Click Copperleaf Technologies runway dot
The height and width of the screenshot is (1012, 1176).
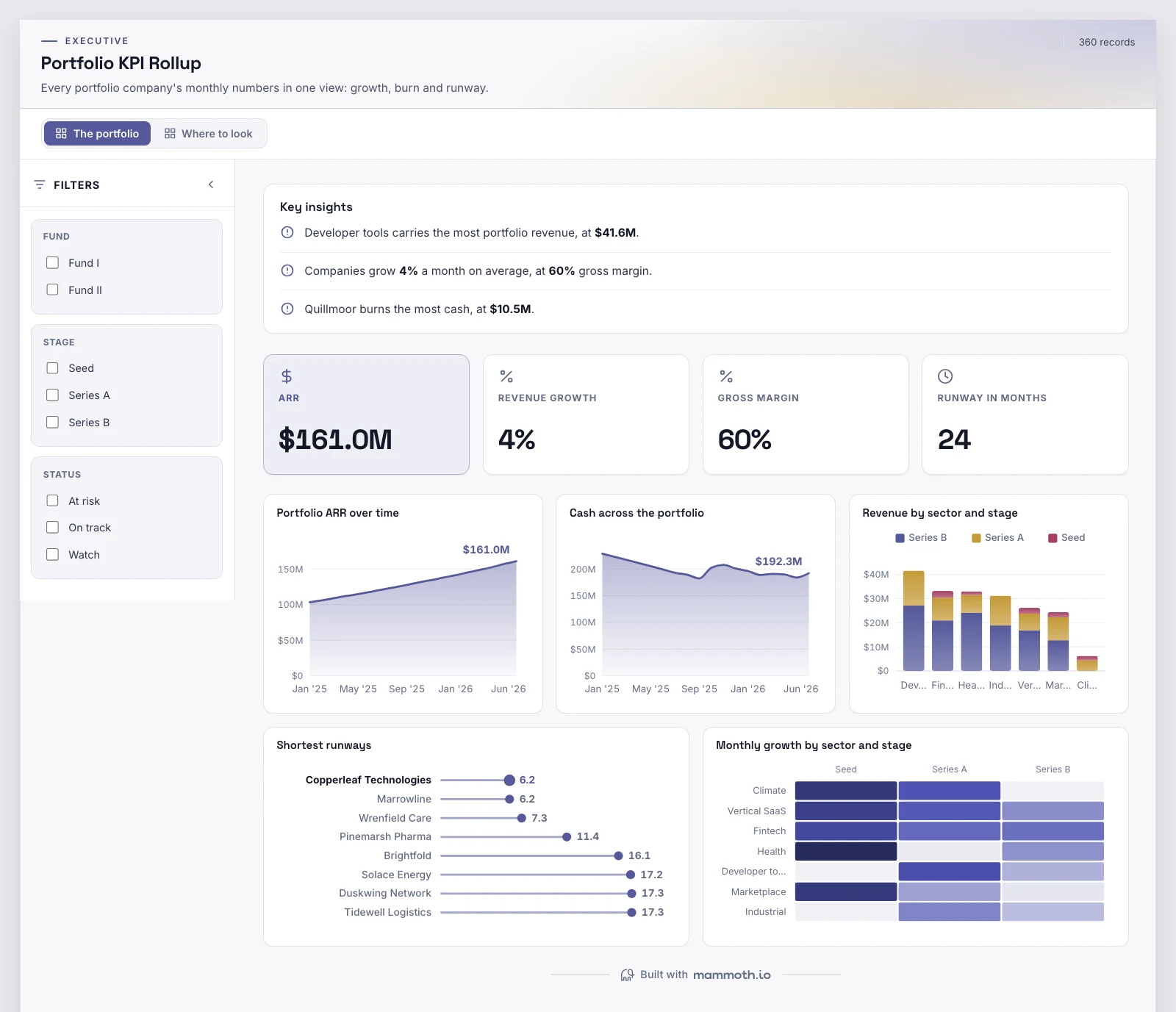[509, 780]
